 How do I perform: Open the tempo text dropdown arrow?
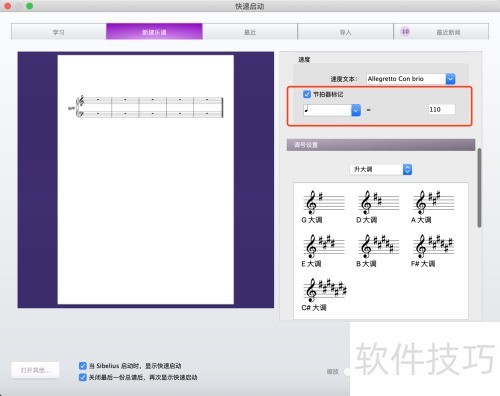450,79
